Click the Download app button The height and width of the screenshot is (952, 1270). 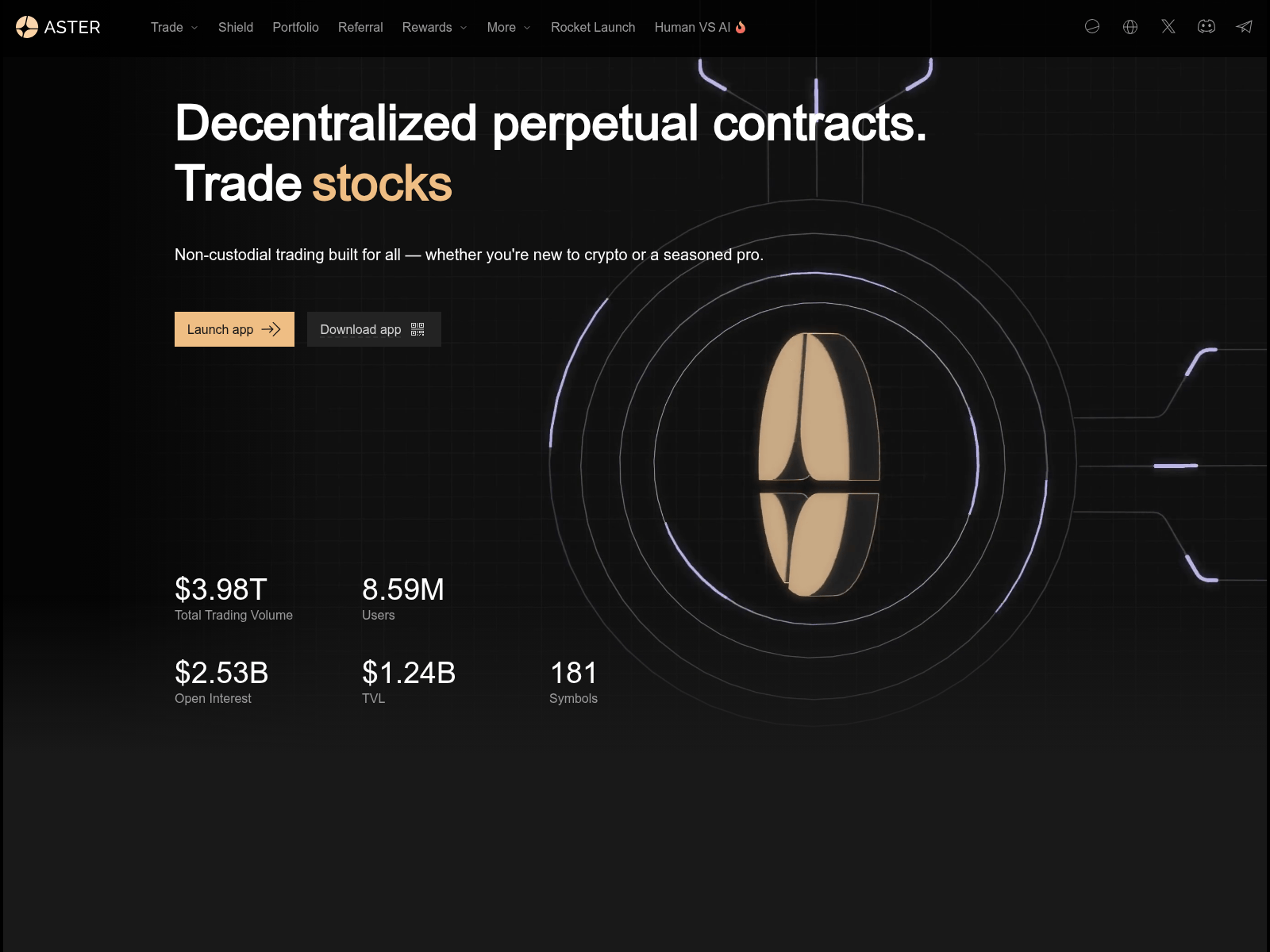pyautogui.click(x=361, y=329)
